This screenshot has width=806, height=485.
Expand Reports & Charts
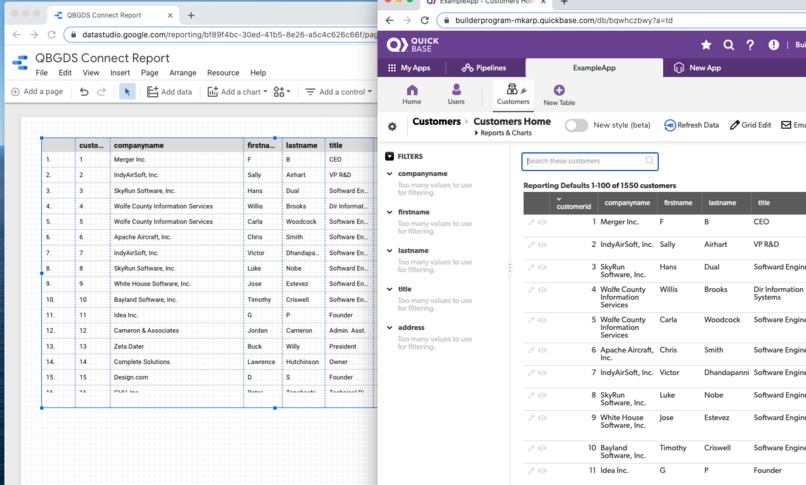point(503,133)
